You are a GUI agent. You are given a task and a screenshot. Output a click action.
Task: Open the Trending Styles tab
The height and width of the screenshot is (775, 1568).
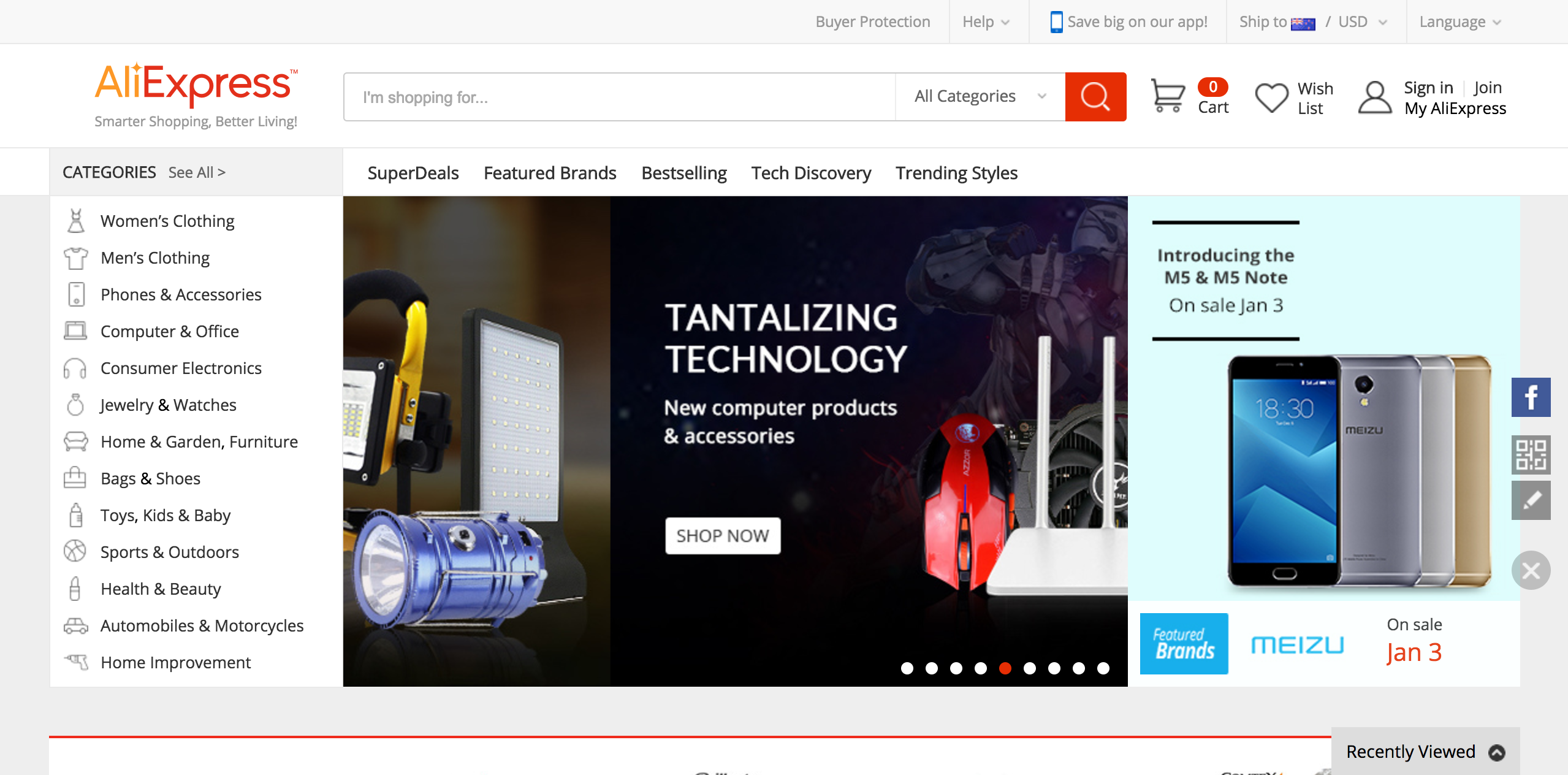coord(956,174)
